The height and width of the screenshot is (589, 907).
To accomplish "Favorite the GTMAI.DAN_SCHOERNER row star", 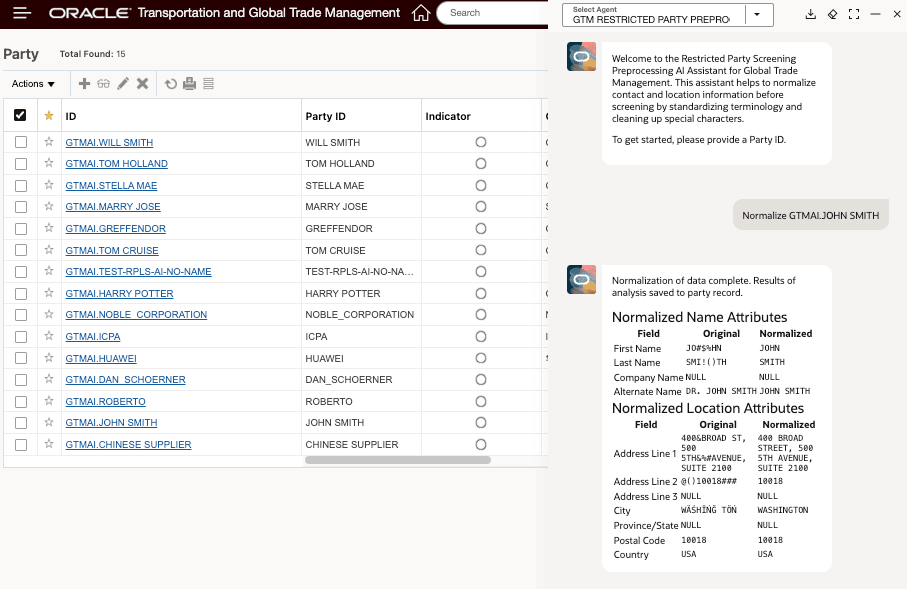I will (49, 379).
